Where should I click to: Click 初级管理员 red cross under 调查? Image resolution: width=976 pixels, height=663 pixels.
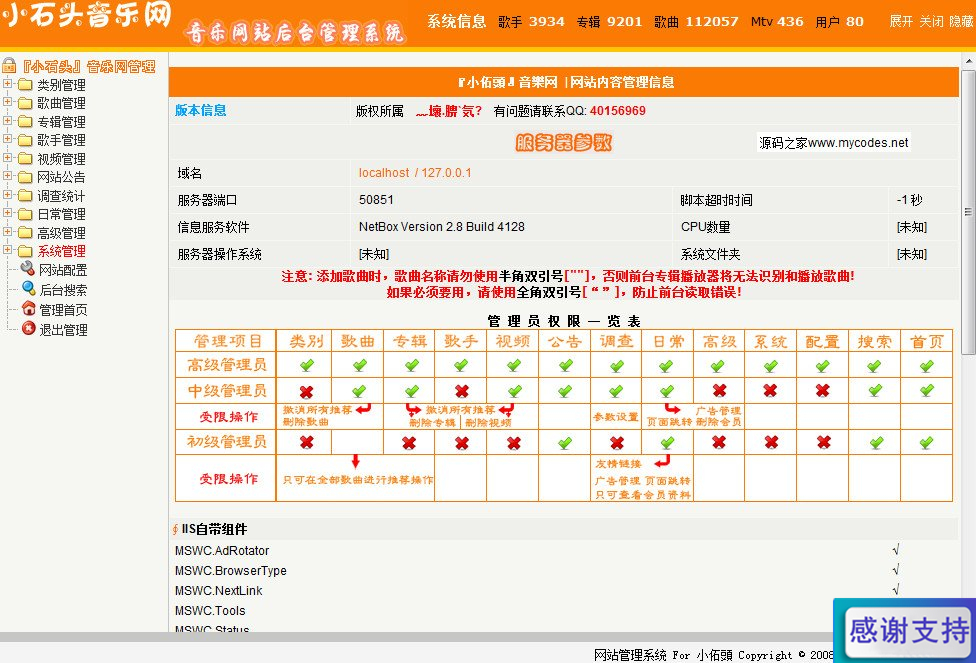pyautogui.click(x=617, y=443)
